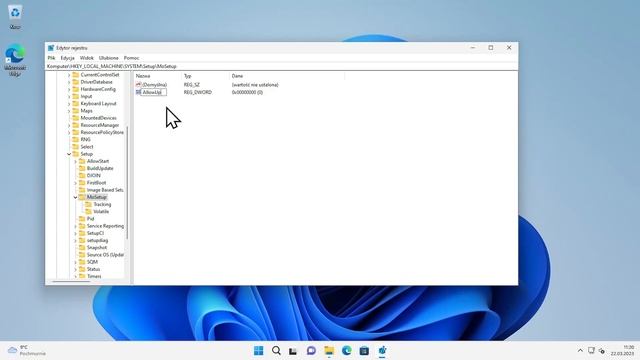Screen dimensions: 640x360
Task: Click the RNG folder icon
Action: (76, 139)
